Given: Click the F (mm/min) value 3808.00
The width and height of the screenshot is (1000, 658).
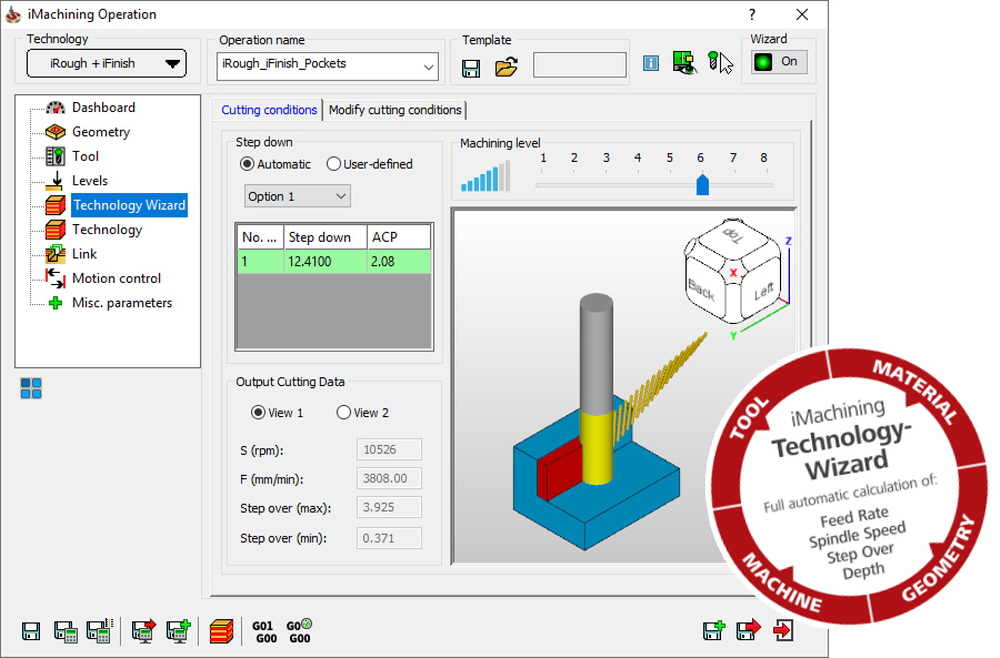Looking at the screenshot, I should point(388,478).
